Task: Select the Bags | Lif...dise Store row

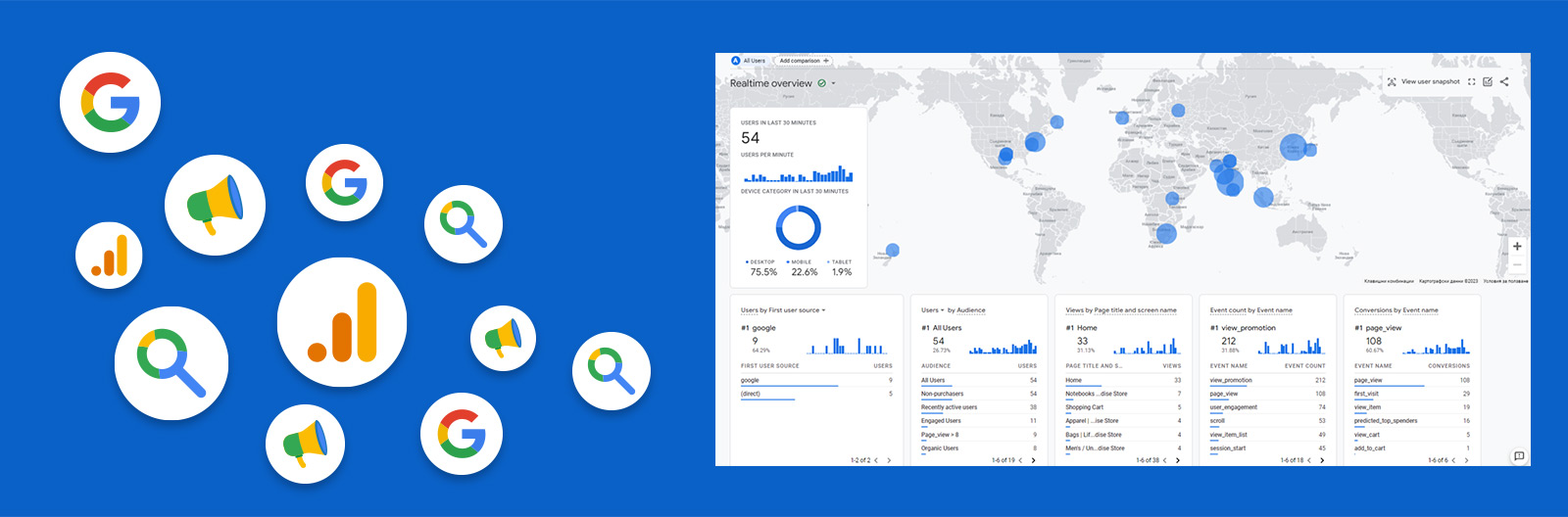Action: pos(1123,436)
